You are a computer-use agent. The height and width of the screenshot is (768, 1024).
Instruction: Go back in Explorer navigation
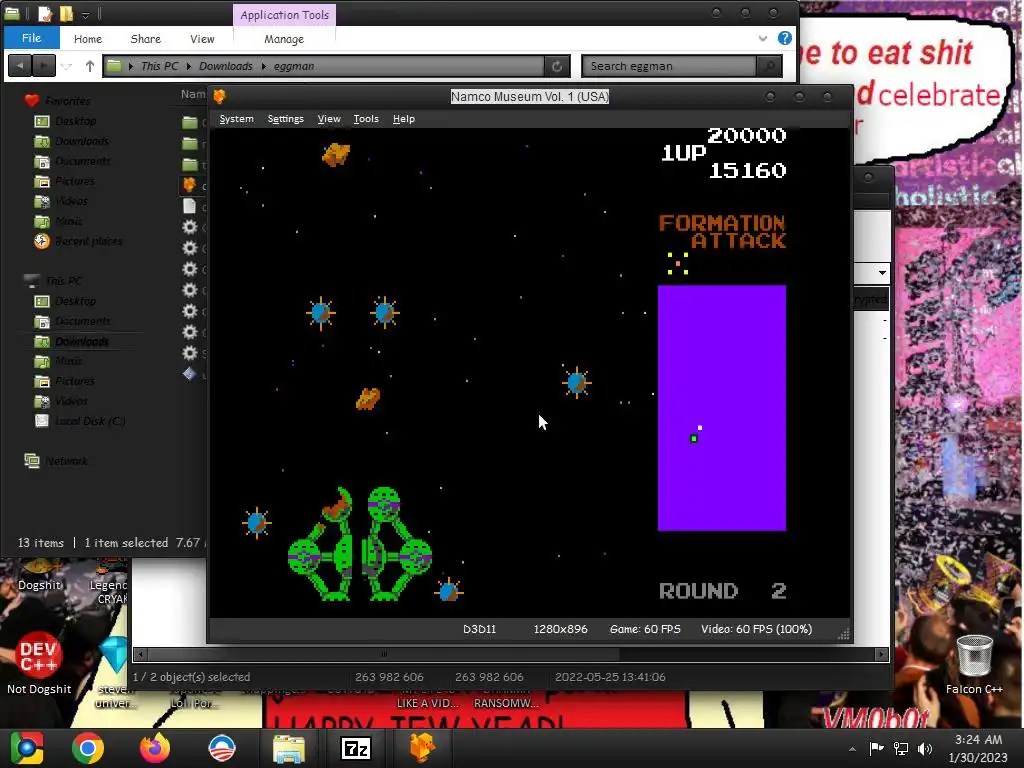point(20,66)
